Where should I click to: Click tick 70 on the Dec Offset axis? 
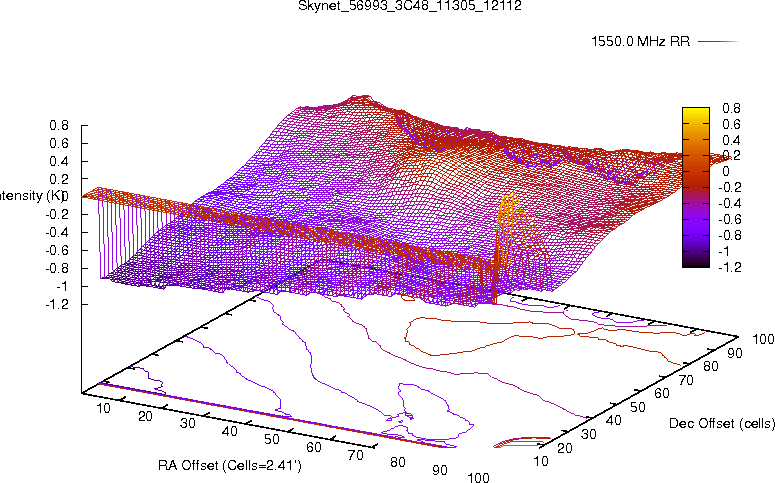click(686, 380)
